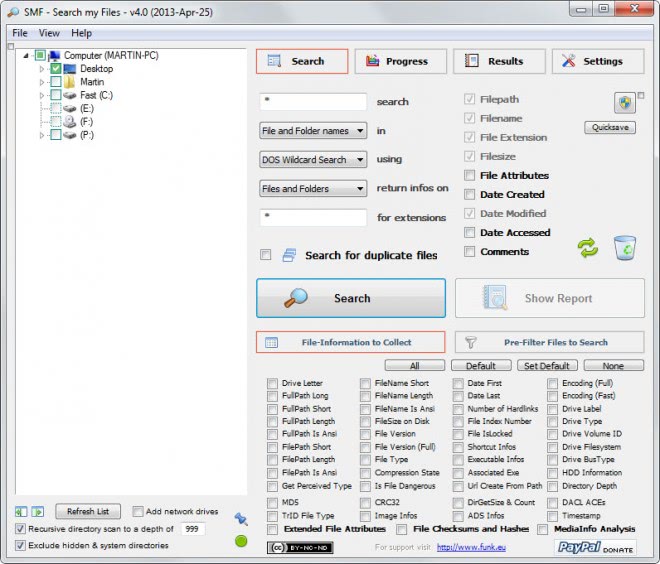Click the collapse tree icon beside Refresh List
The width and height of the screenshot is (660, 564).
[x=21, y=511]
